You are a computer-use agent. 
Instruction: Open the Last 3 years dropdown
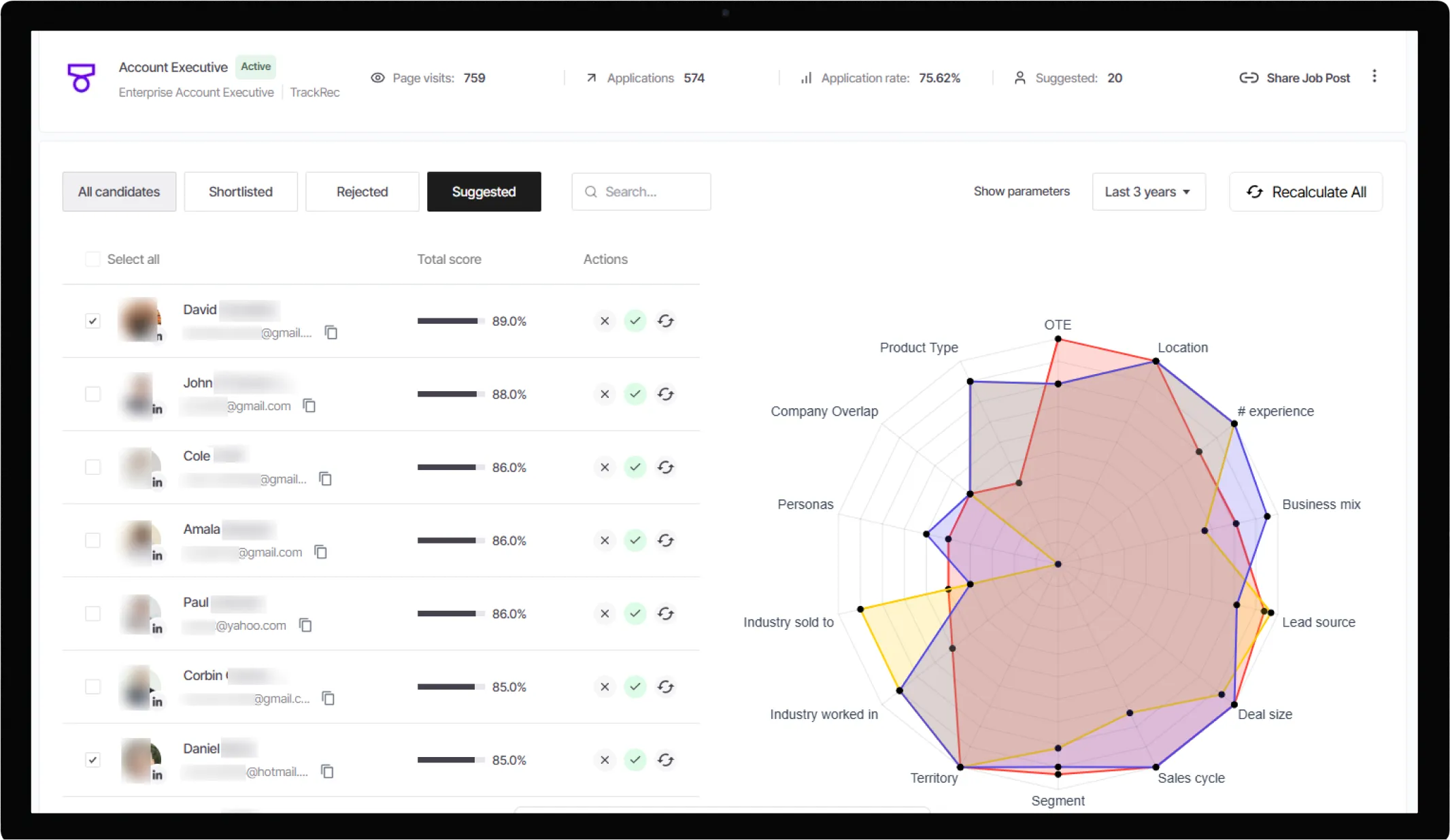(1148, 192)
